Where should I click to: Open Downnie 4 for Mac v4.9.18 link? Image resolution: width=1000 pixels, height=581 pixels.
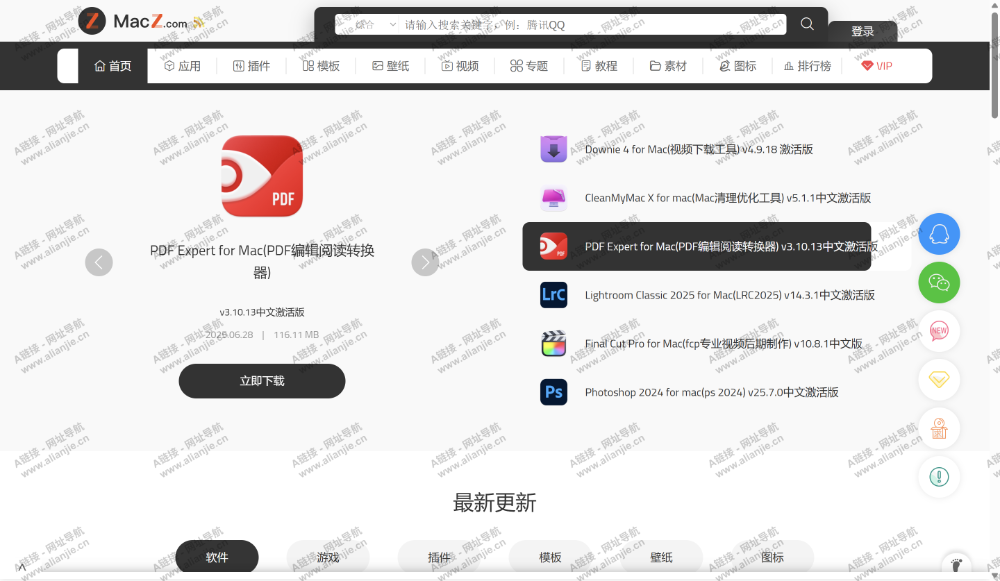[699, 149]
